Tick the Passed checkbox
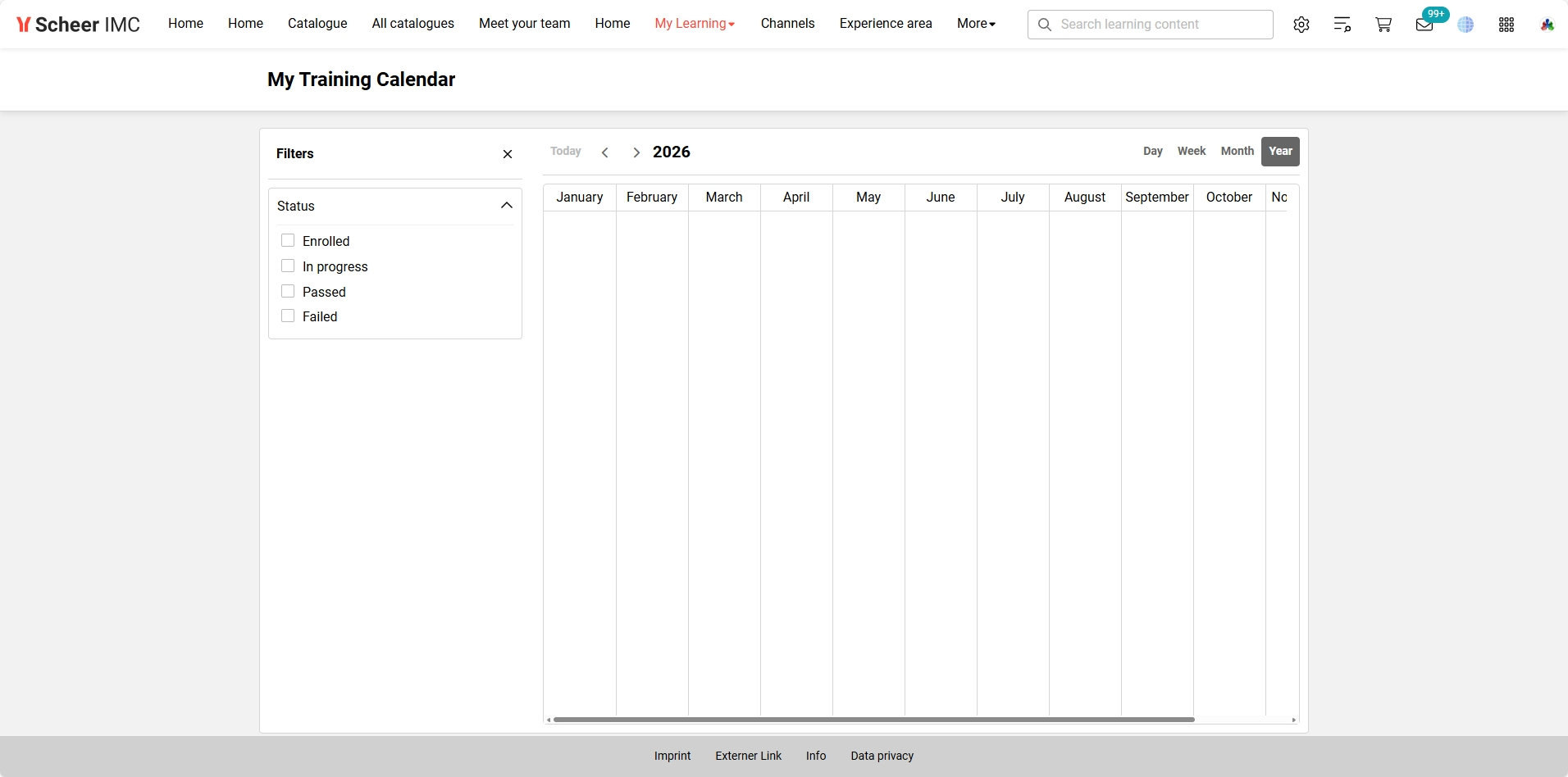This screenshot has width=1568, height=777. [x=288, y=291]
